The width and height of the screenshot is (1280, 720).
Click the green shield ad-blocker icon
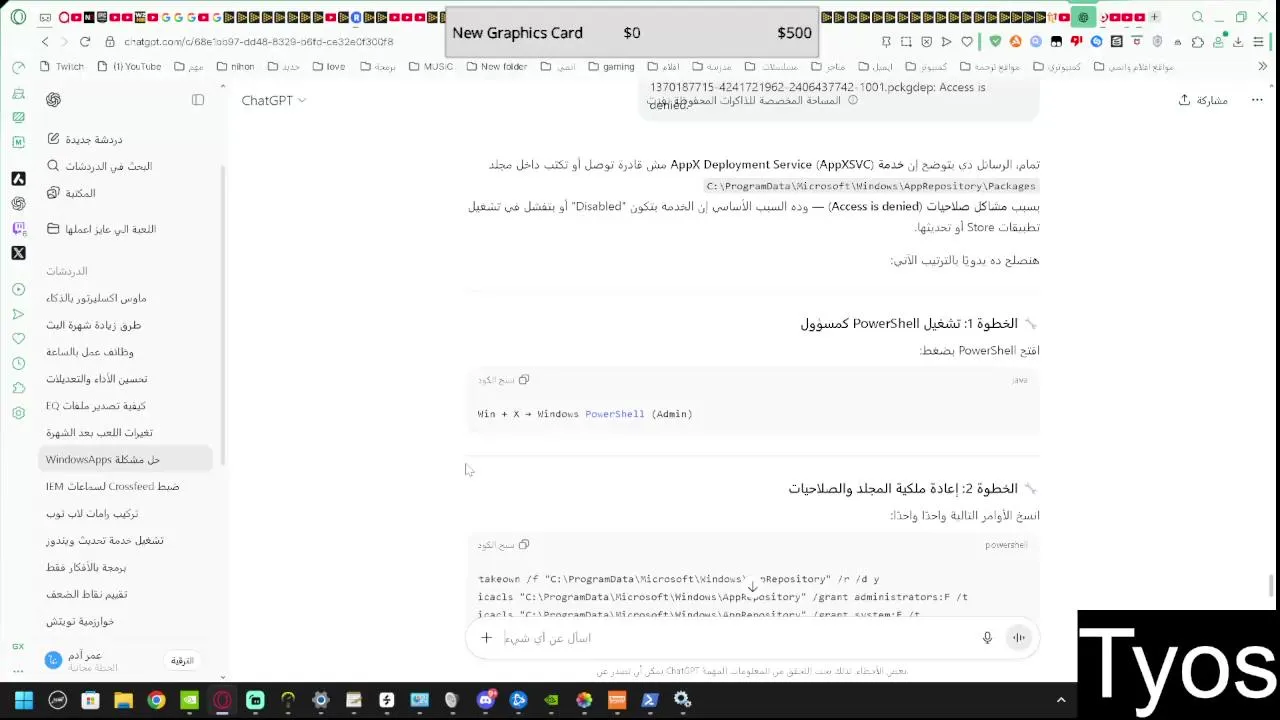point(995,42)
